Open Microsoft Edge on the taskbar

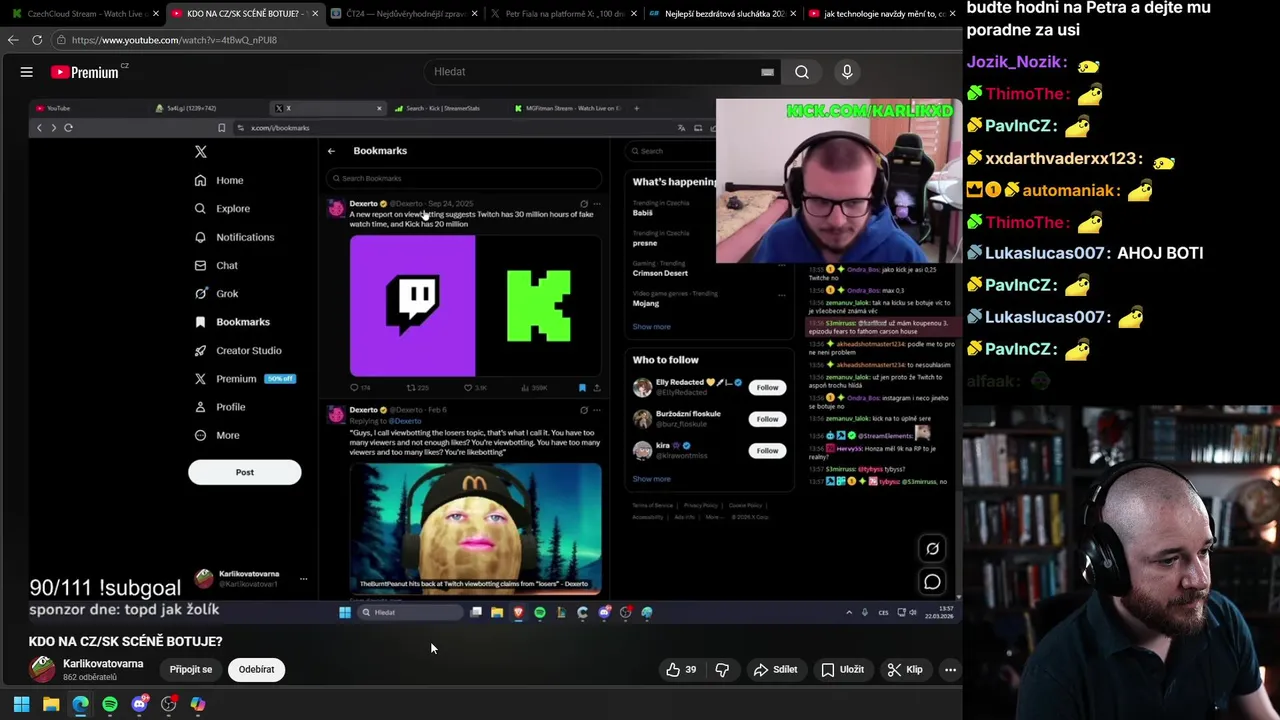coord(80,704)
